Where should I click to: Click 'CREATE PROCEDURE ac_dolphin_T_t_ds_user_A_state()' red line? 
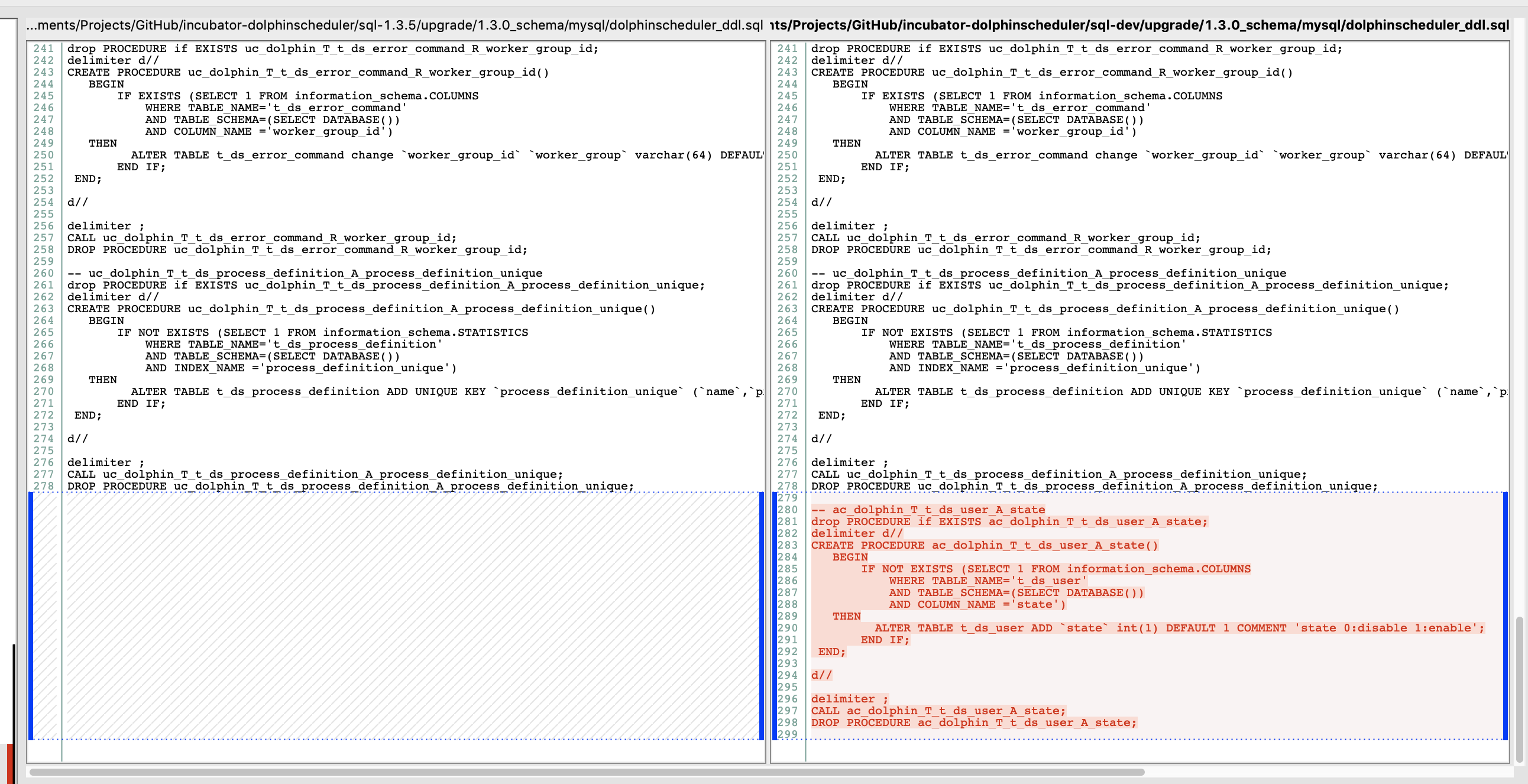pos(984,546)
